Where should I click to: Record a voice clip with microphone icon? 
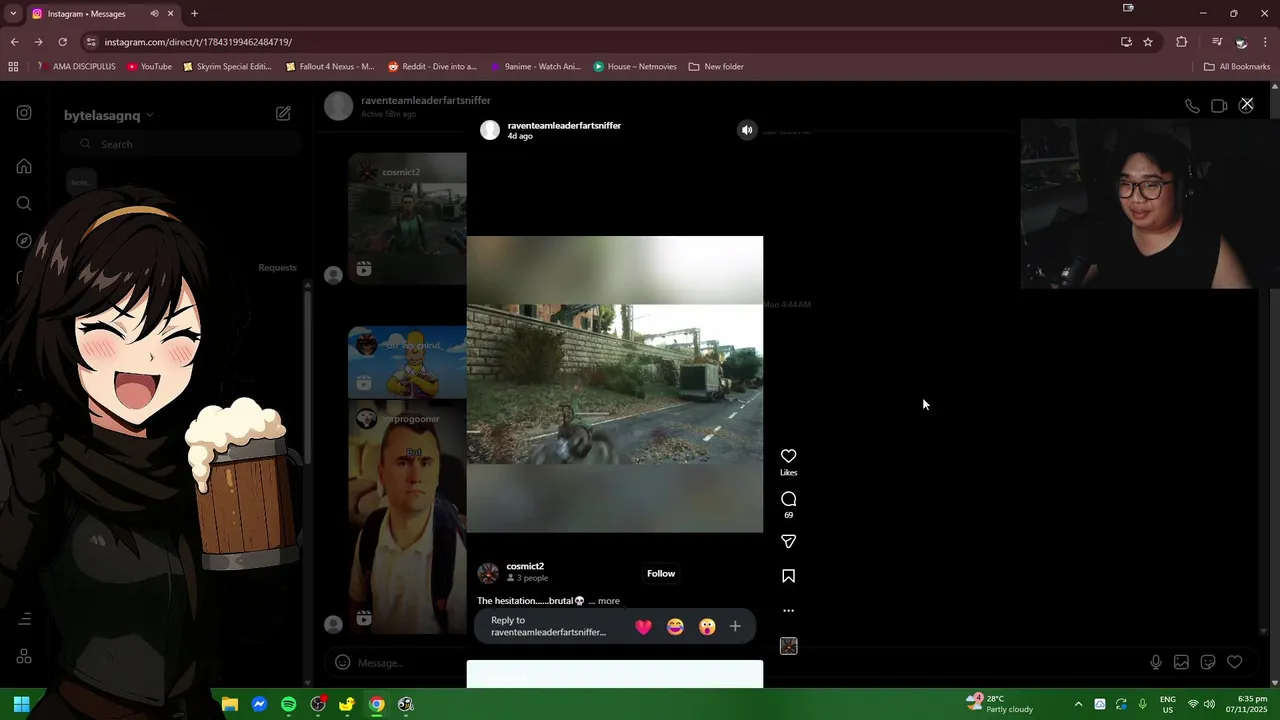pos(1155,662)
